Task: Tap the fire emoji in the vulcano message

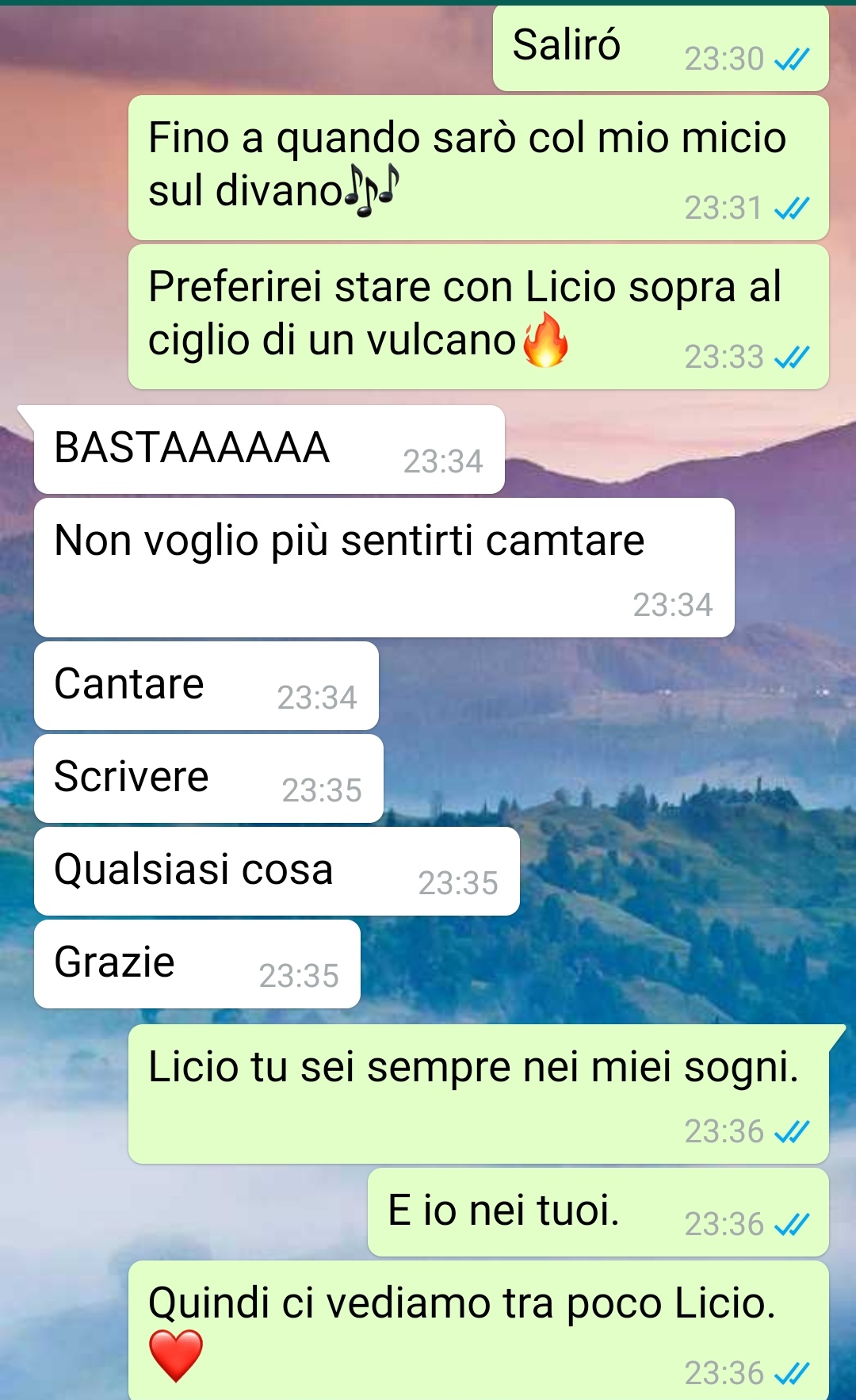Action: pyautogui.click(x=546, y=340)
